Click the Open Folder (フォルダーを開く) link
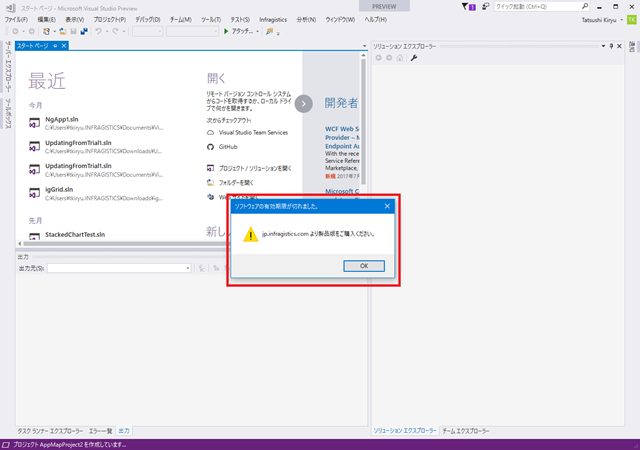 236,183
